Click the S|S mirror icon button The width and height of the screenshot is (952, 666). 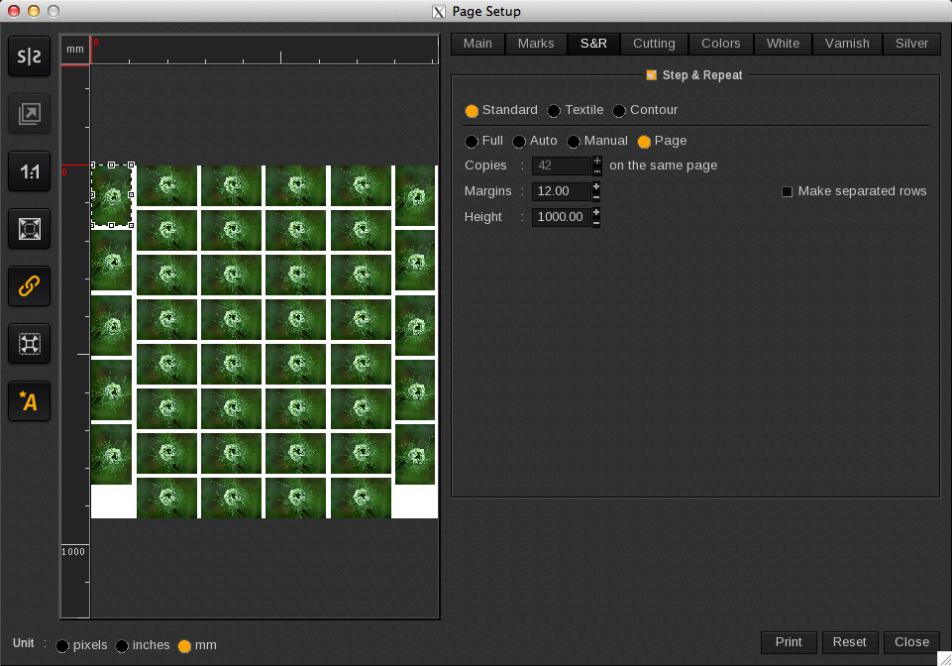pos(29,57)
